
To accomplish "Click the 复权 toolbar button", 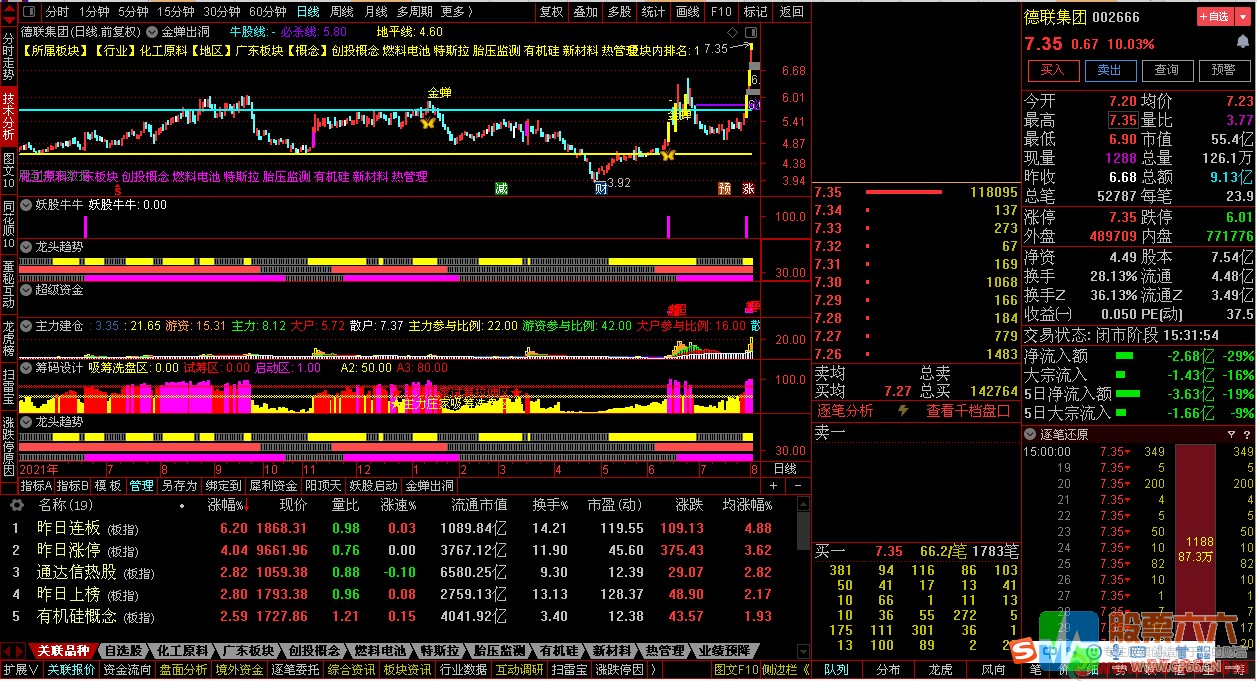I will 551,12.
